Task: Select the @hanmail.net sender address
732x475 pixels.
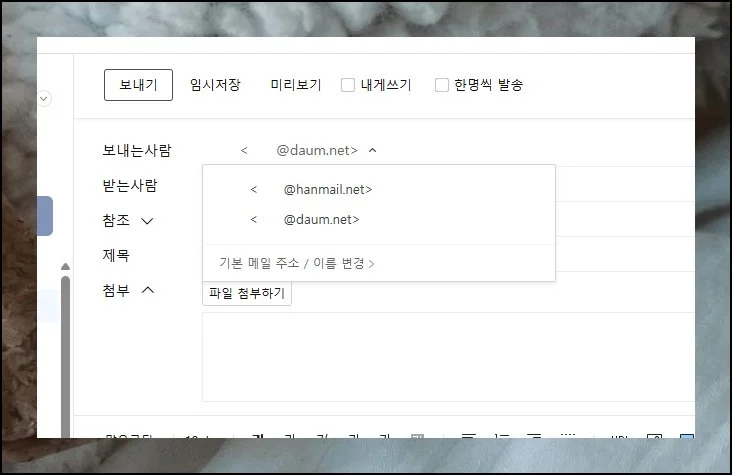Action: click(x=312, y=189)
